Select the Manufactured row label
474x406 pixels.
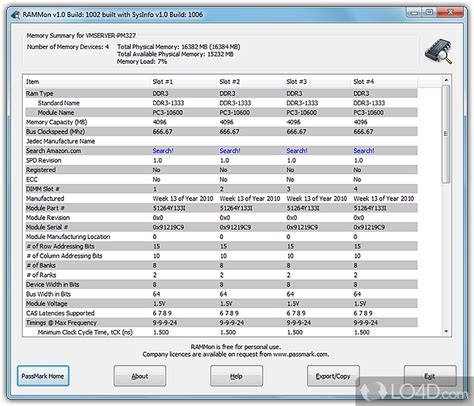[x=45, y=199]
